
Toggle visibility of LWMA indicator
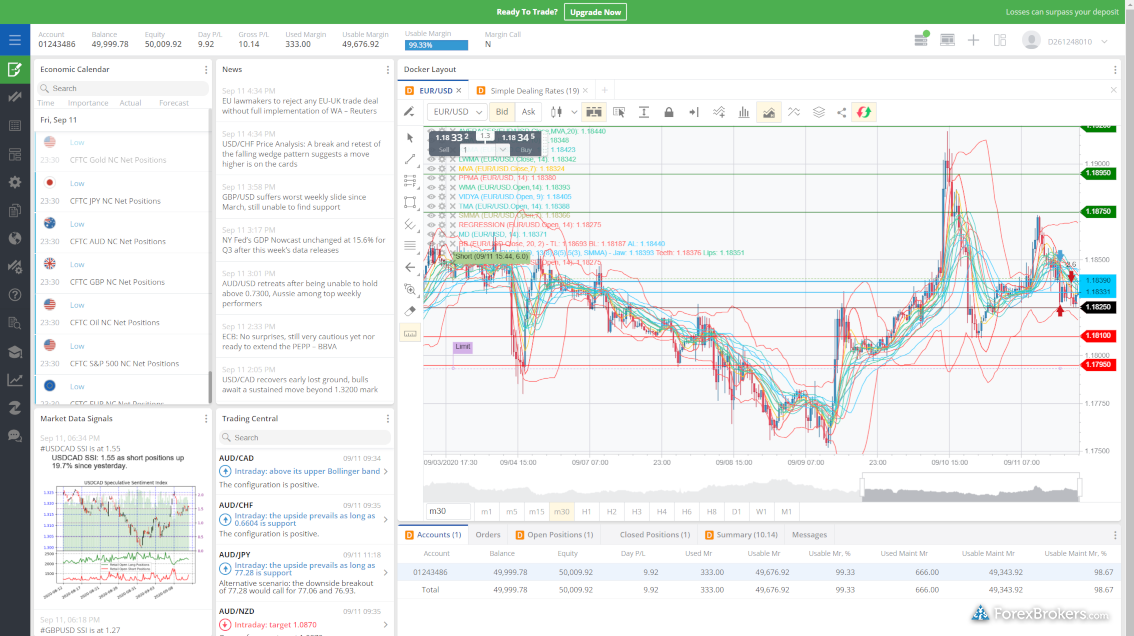click(x=432, y=159)
